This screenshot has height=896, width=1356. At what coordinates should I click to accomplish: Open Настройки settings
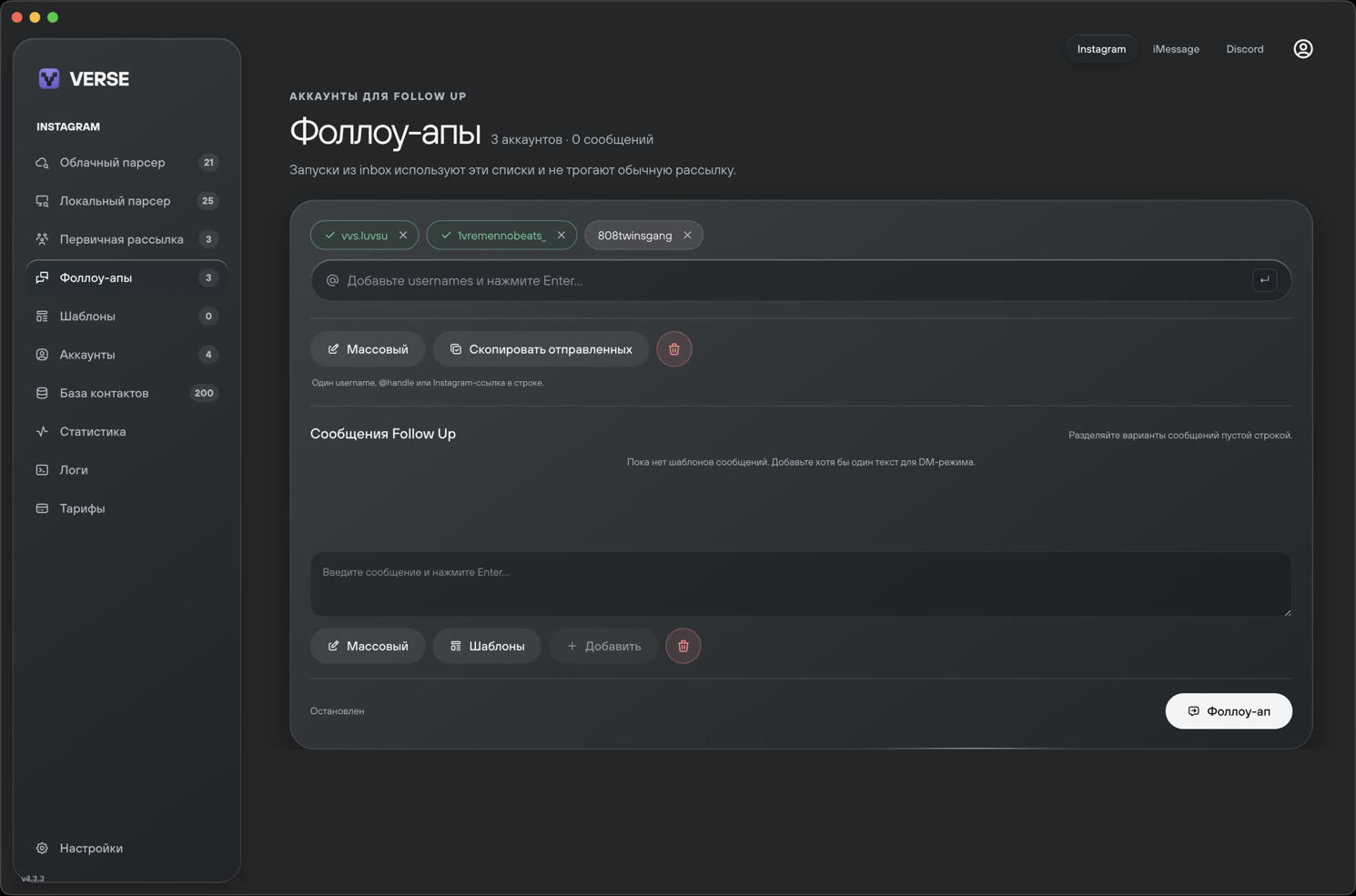[x=126, y=848]
